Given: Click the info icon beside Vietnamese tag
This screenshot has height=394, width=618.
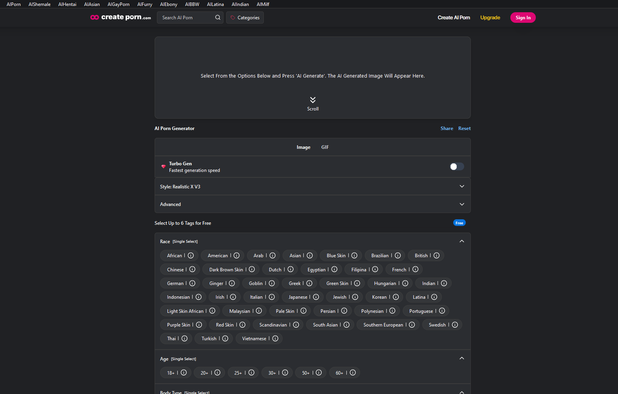Looking at the screenshot, I should (x=275, y=338).
